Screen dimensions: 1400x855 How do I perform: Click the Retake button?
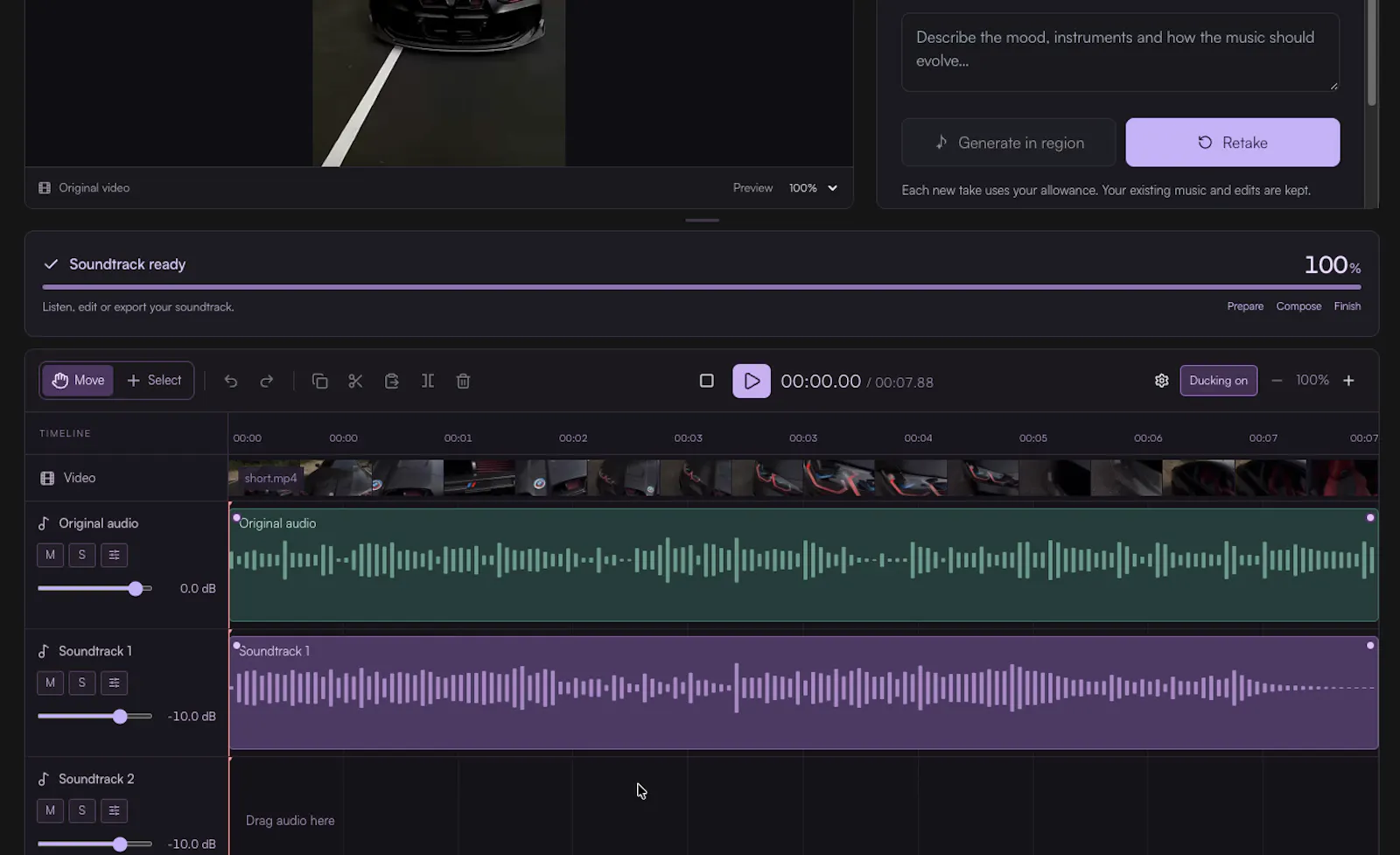tap(1232, 143)
